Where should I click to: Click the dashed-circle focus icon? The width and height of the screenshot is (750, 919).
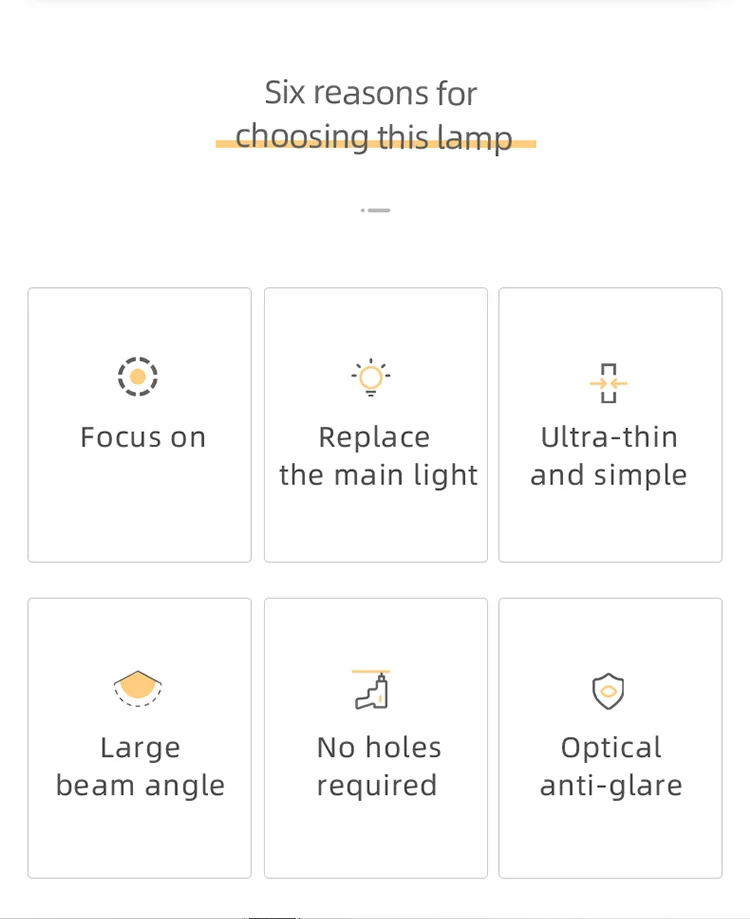tap(138, 377)
